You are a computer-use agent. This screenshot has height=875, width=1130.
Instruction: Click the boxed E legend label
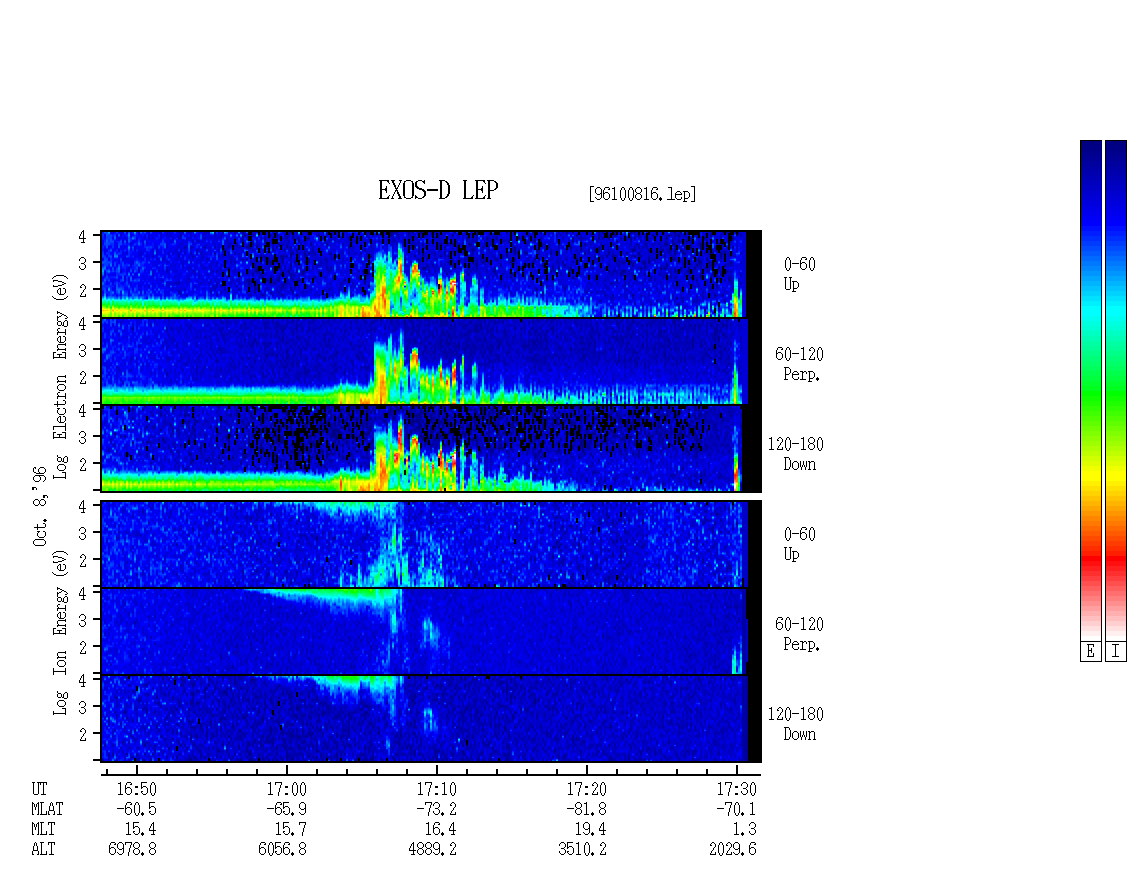(x=1090, y=652)
